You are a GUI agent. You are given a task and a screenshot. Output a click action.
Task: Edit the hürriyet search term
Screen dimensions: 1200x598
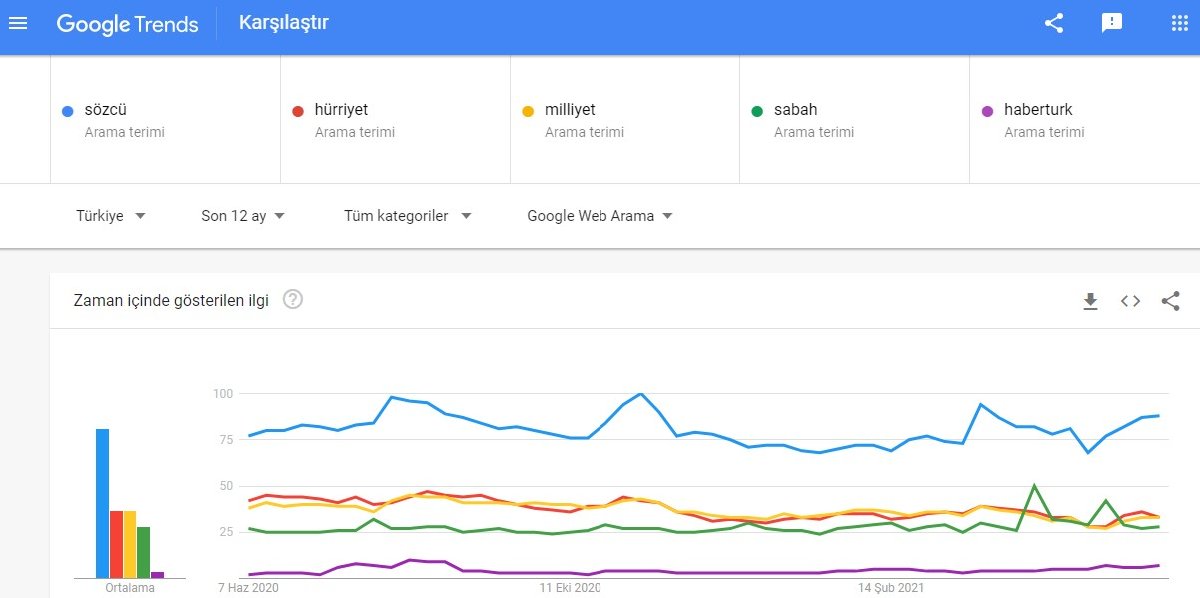tap(396, 119)
